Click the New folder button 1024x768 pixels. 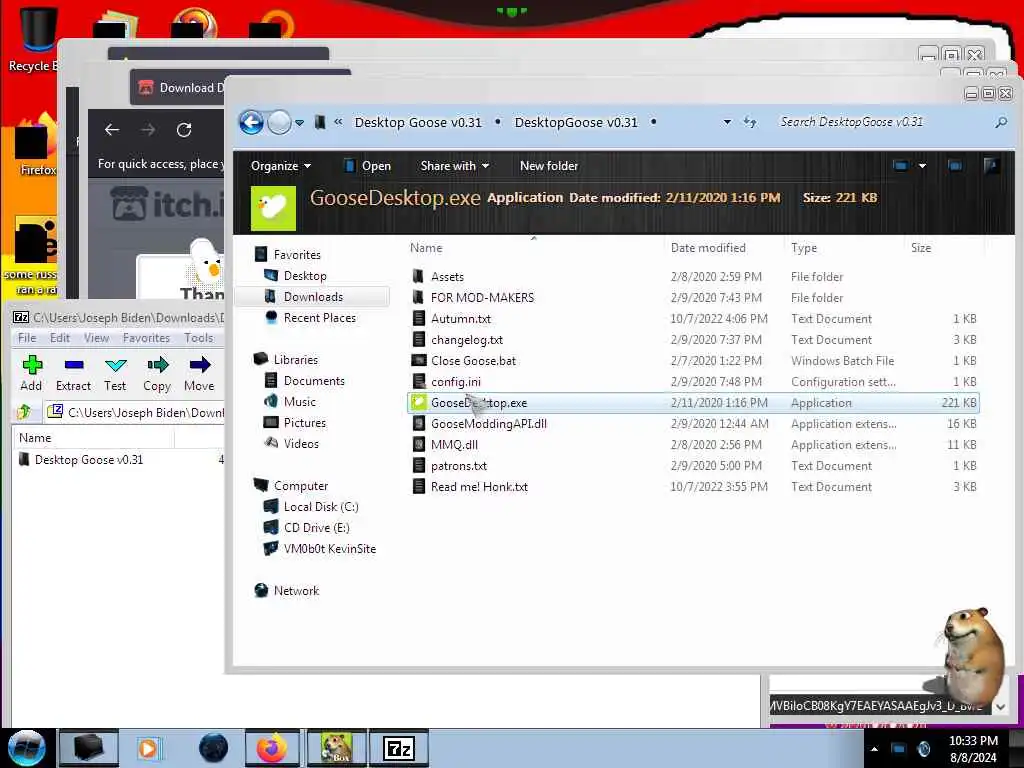click(549, 166)
